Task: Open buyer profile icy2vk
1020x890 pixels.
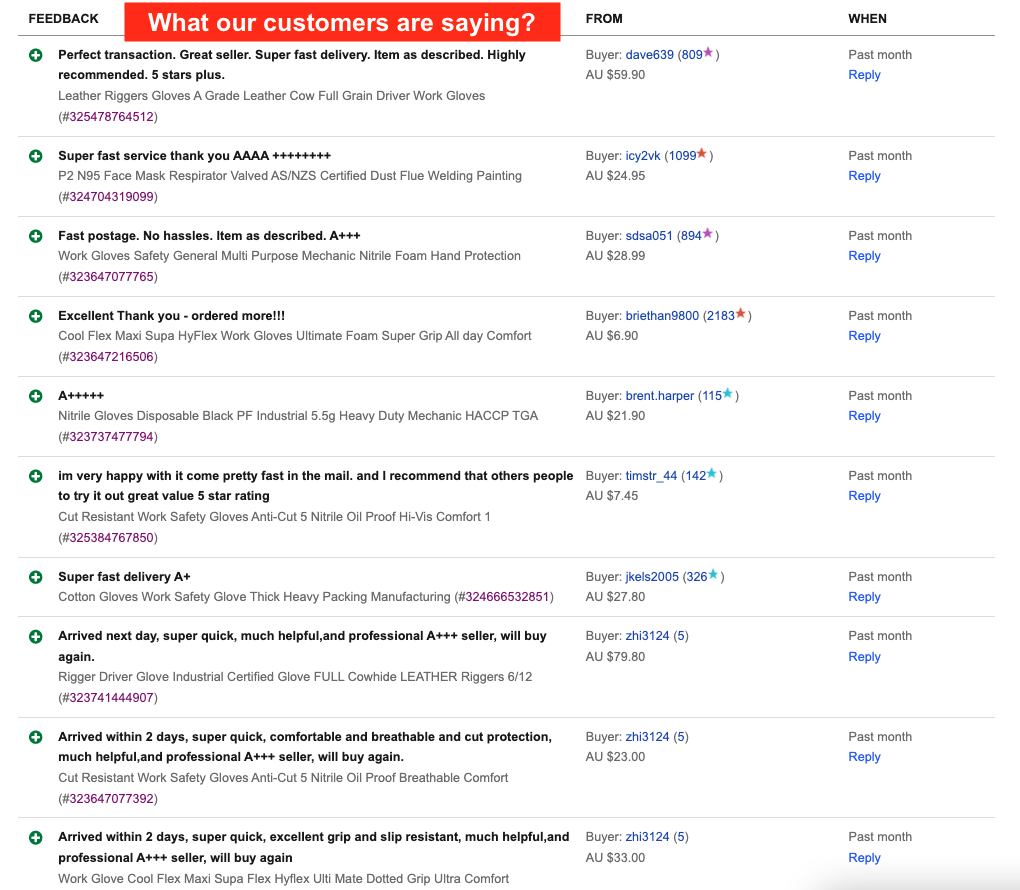Action: (x=643, y=156)
